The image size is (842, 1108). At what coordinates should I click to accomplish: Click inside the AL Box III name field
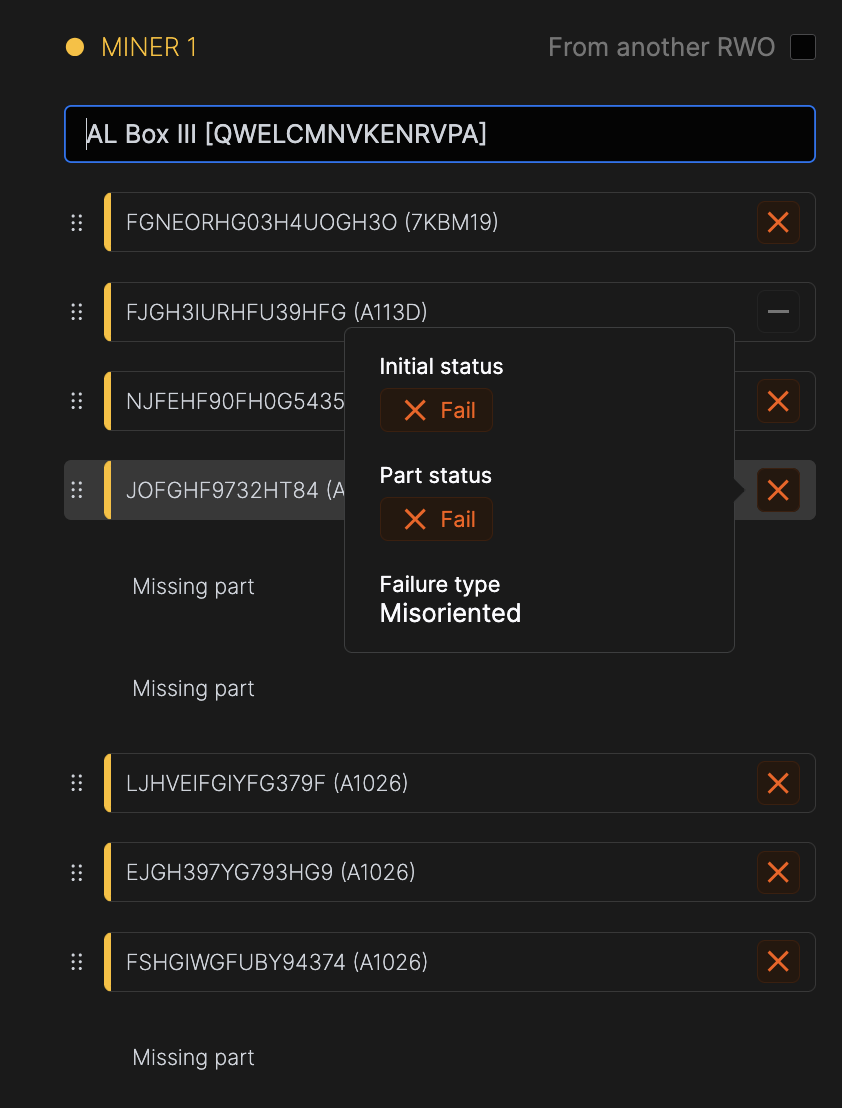click(440, 133)
